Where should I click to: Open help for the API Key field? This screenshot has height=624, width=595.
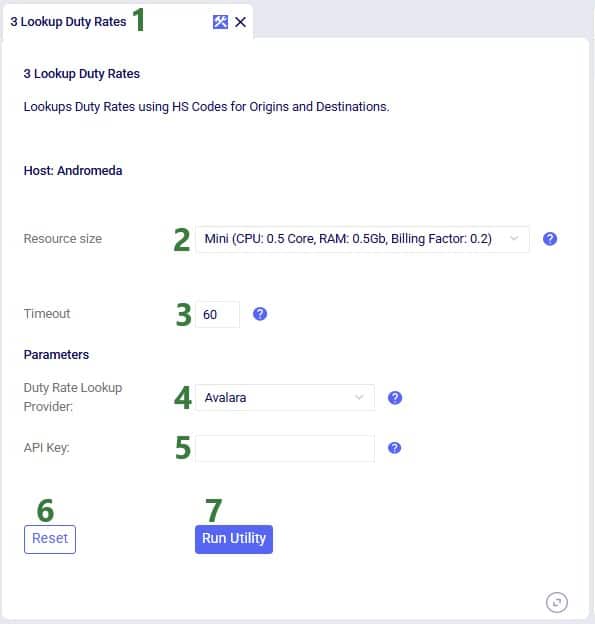pos(394,448)
